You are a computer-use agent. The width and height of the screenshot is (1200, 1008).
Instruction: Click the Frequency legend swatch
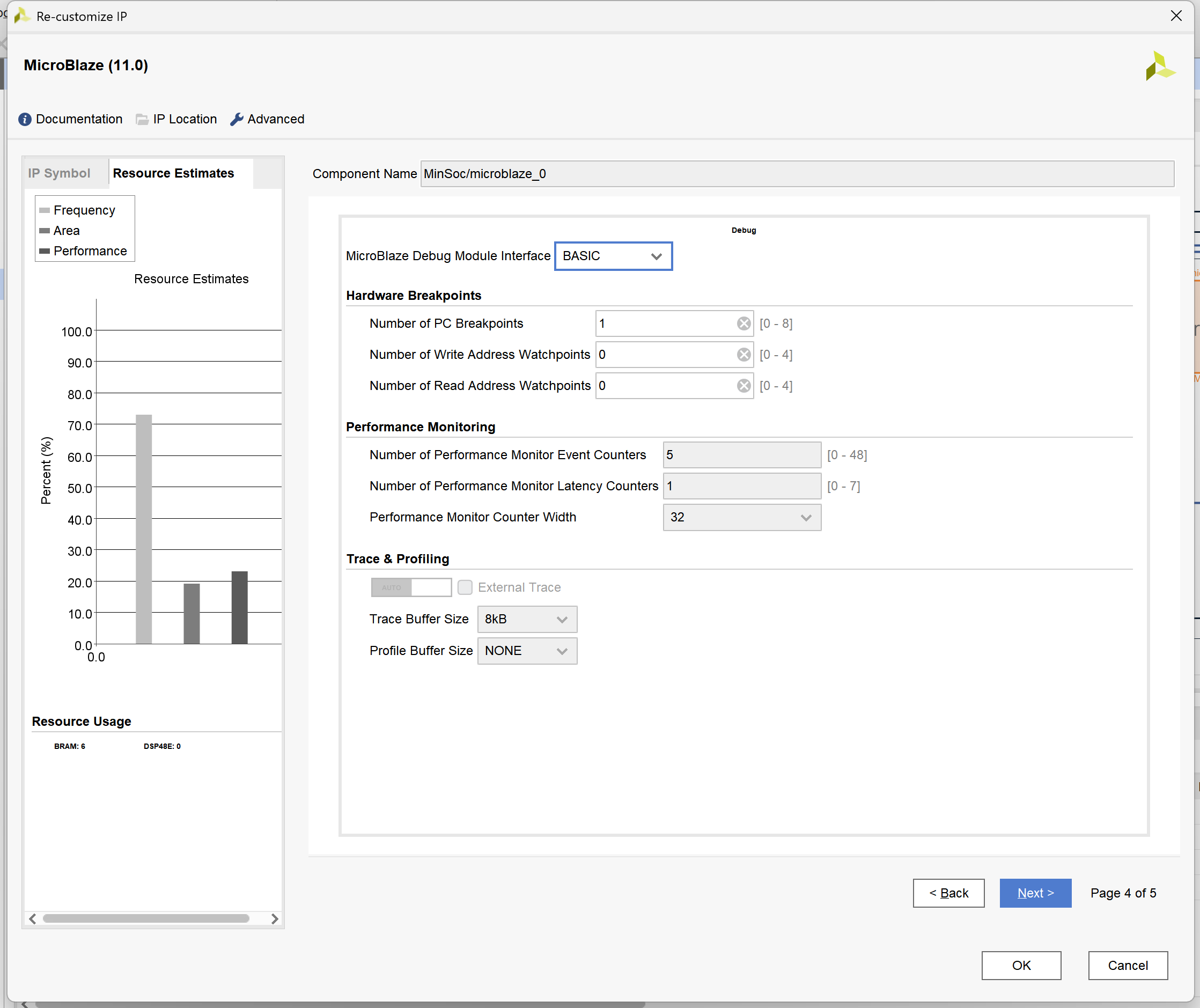45,210
